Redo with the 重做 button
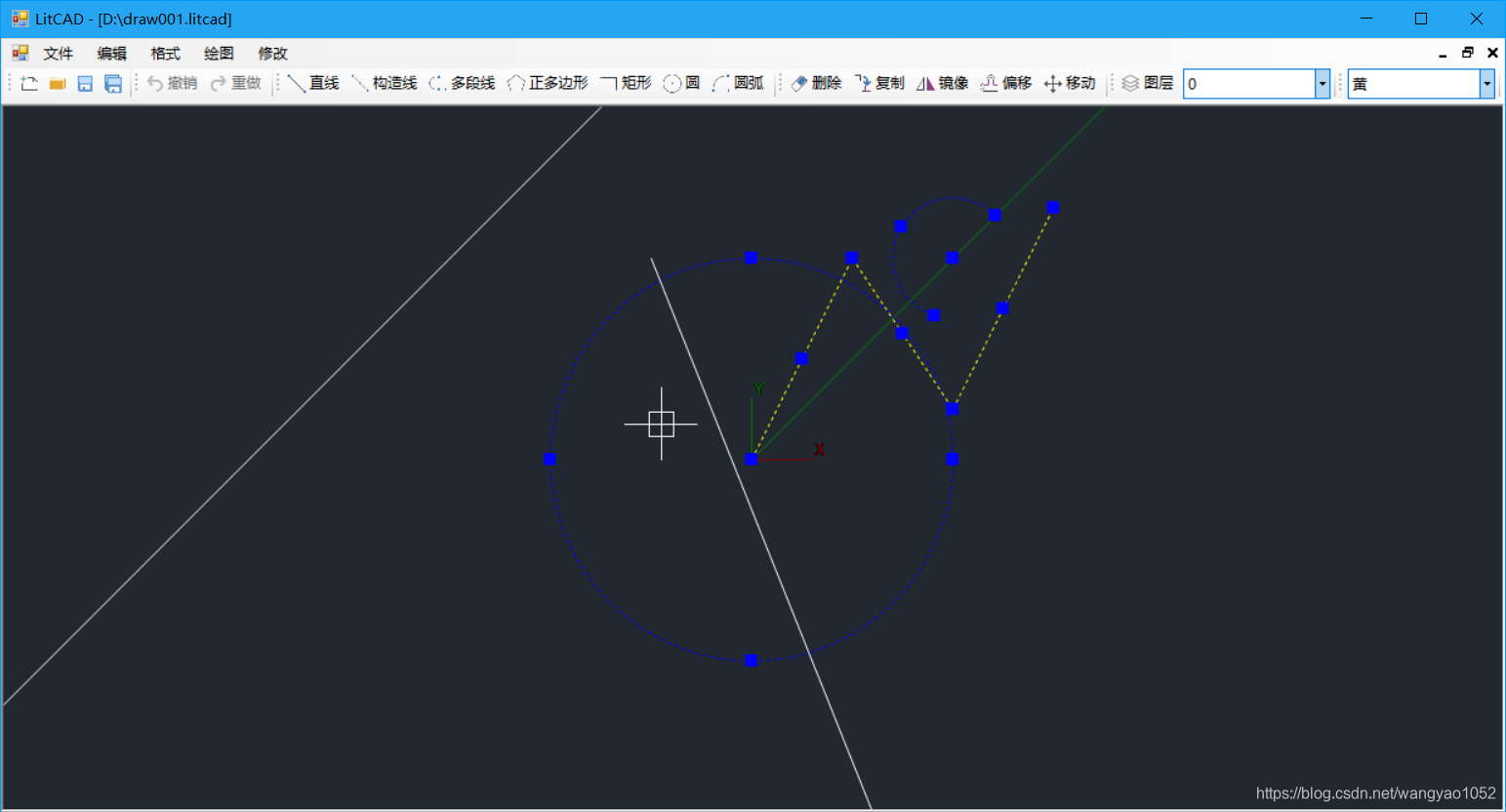 click(x=236, y=84)
